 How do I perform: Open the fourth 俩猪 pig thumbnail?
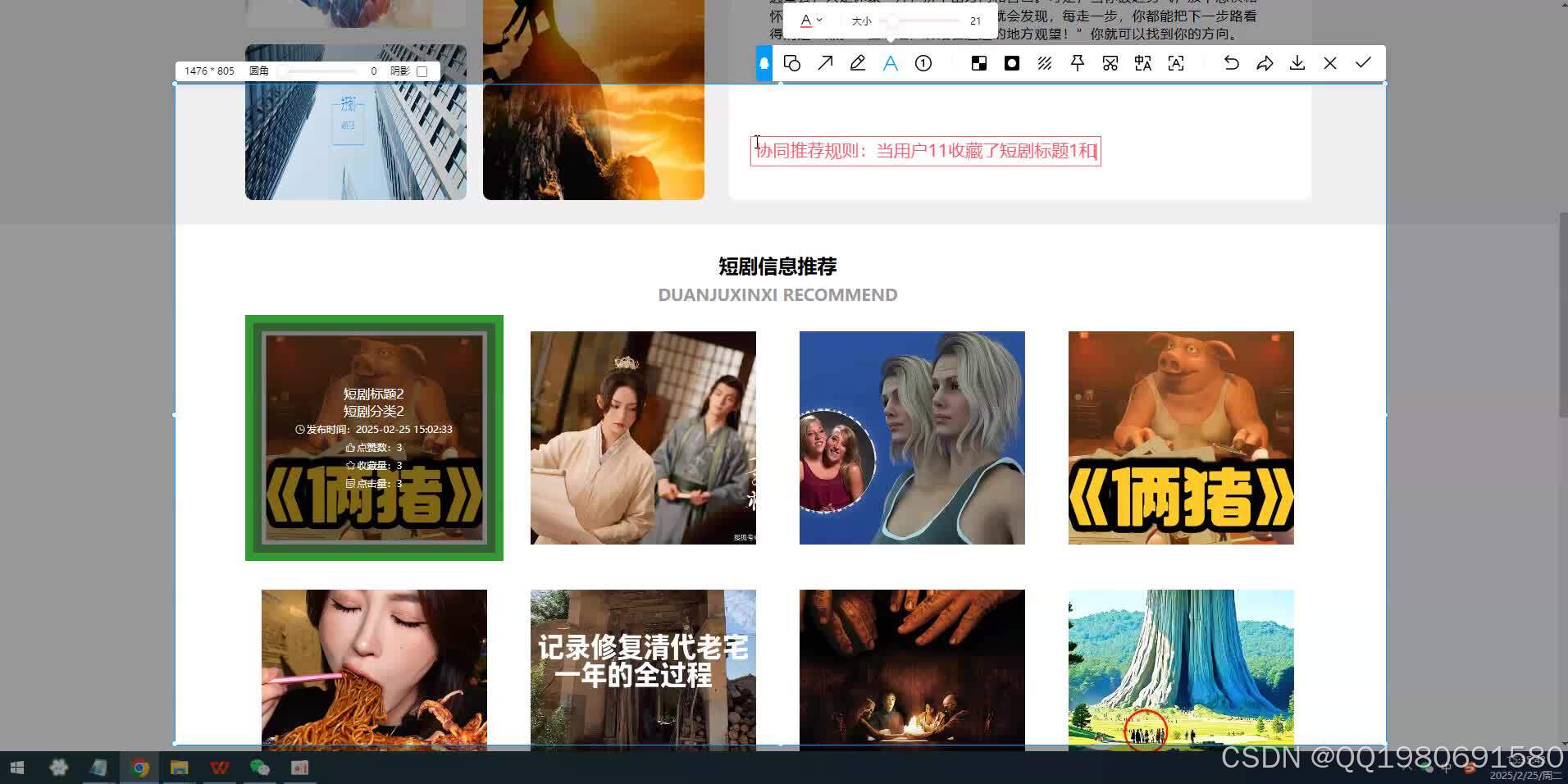point(1181,438)
